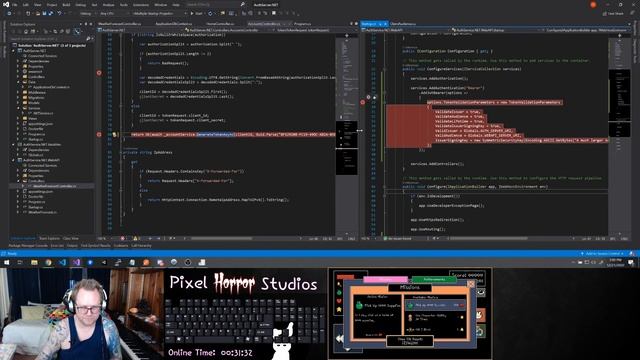640x360 pixels.
Task: Open the solution configuration Debug dropdown
Action: pos(87,13)
